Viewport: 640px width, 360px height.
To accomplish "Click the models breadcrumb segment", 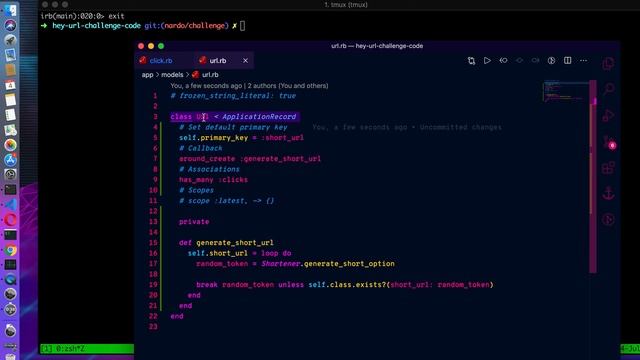I will [172, 75].
